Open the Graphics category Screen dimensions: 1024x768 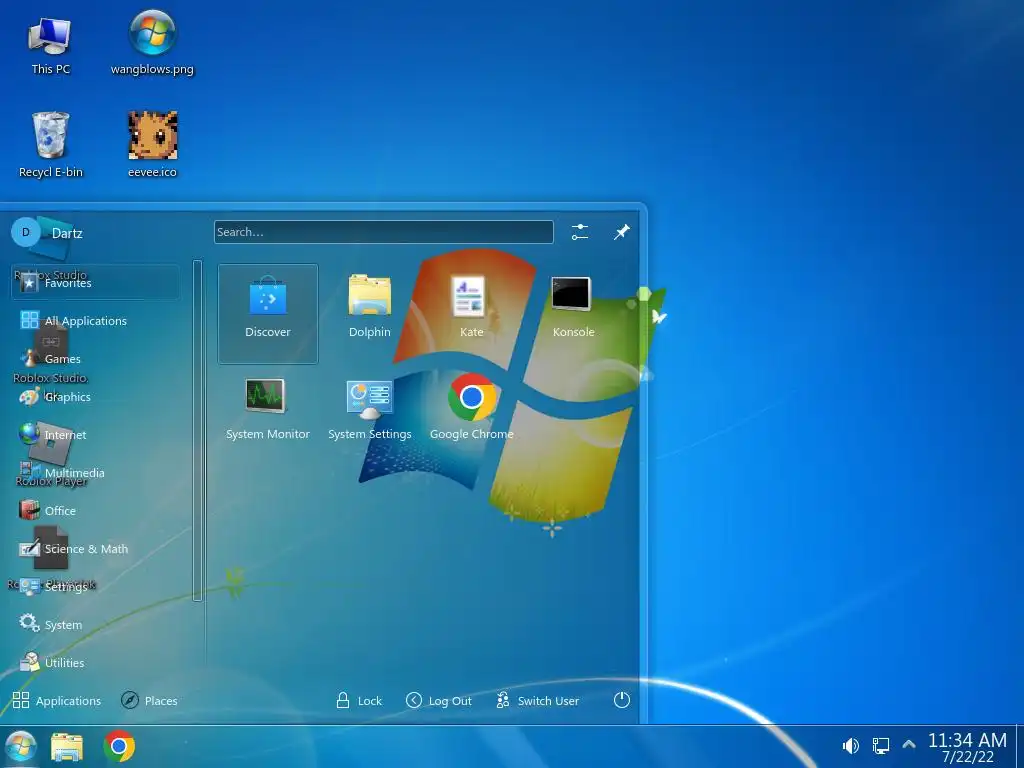[x=95, y=396]
